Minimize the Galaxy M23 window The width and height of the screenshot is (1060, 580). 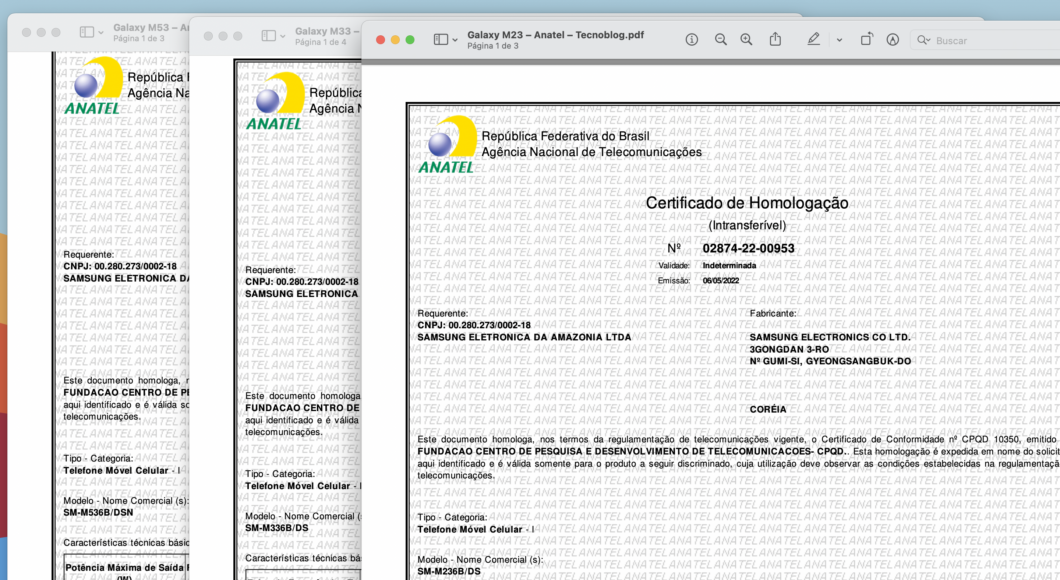395,40
